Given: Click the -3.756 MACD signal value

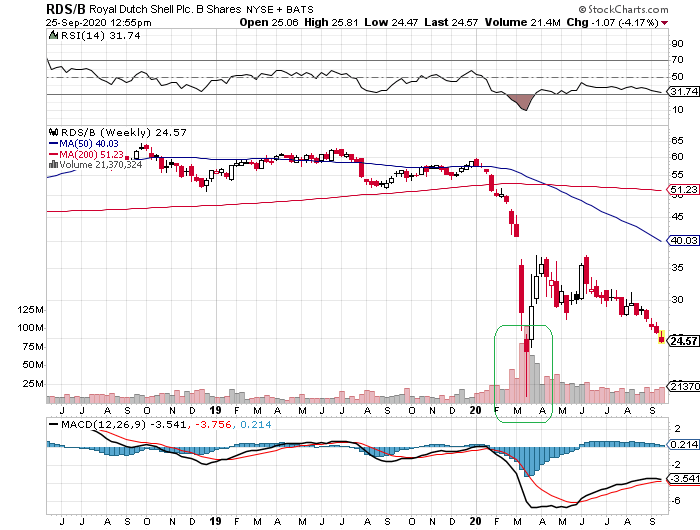Looking at the screenshot, I should [x=214, y=425].
